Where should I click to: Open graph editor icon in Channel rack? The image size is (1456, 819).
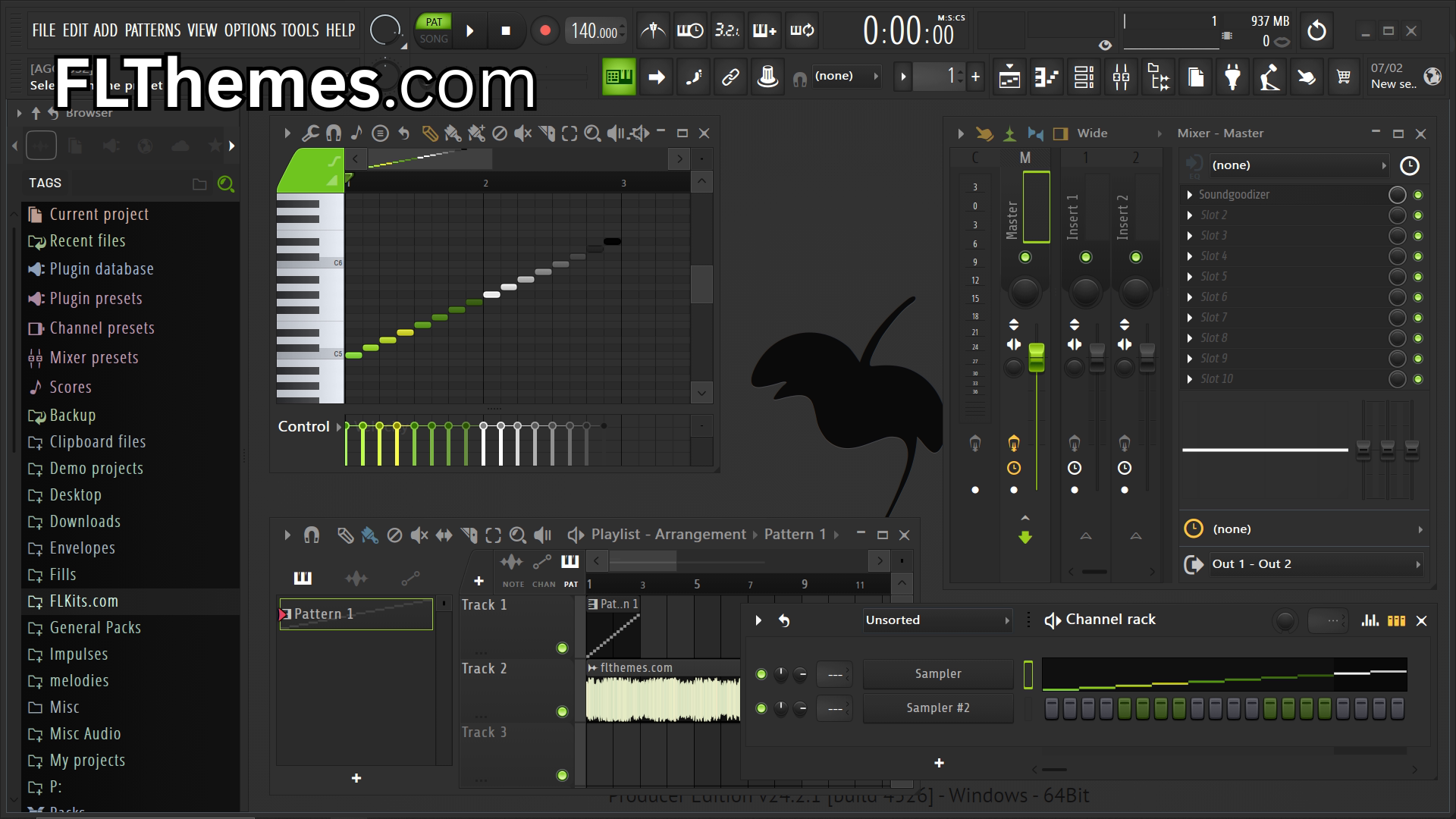tap(1370, 620)
